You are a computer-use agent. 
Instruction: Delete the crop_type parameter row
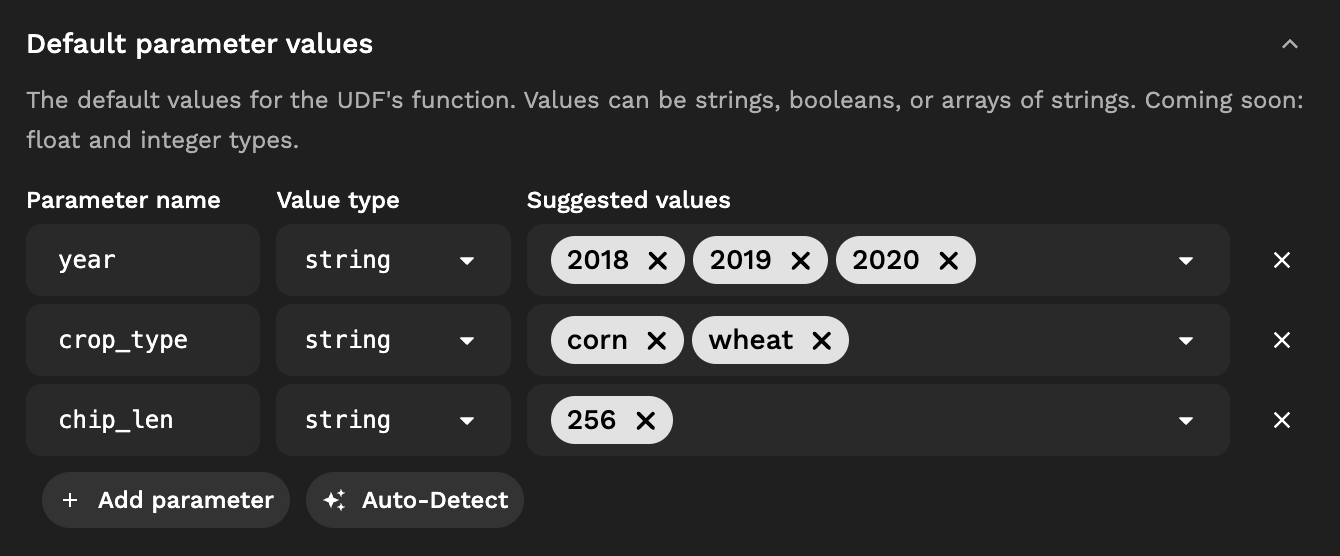tap(1281, 340)
